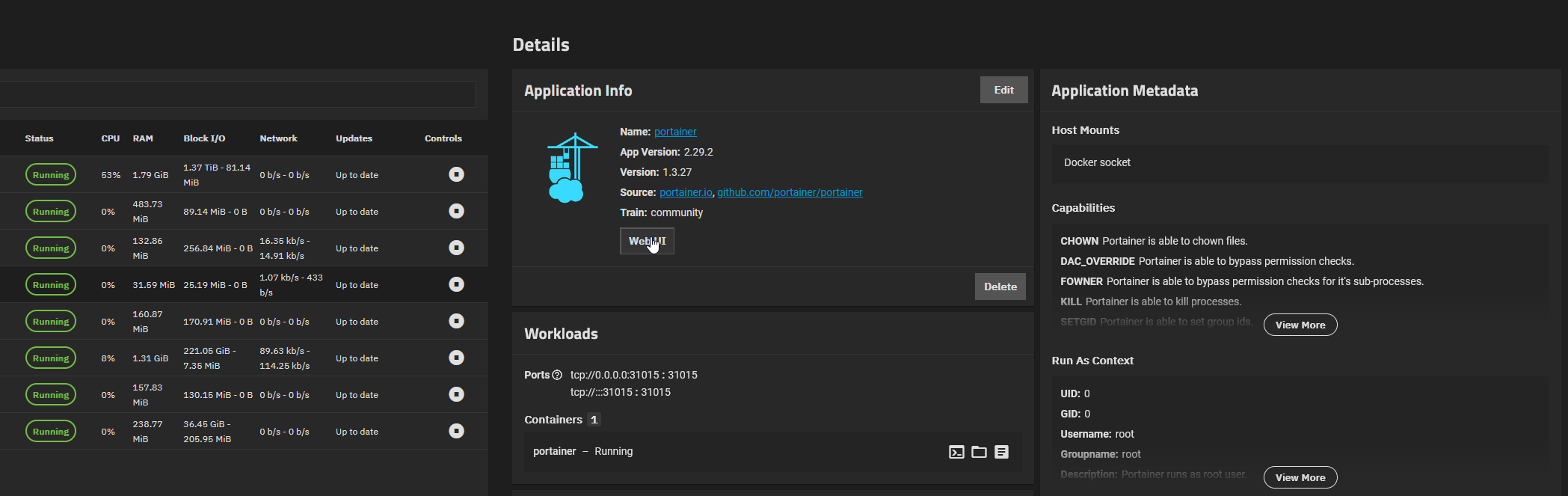
Task: Select the row with 1.37 TiB block I/O
Action: pyautogui.click(x=244, y=174)
